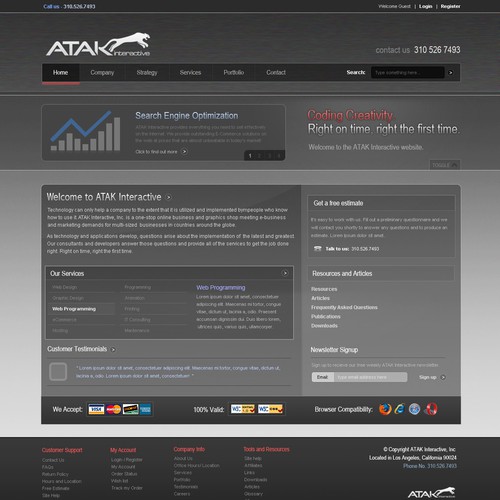Viewport: 500px width, 500px height.
Task: Open the Strategy nav tab
Action: pyautogui.click(x=147, y=72)
